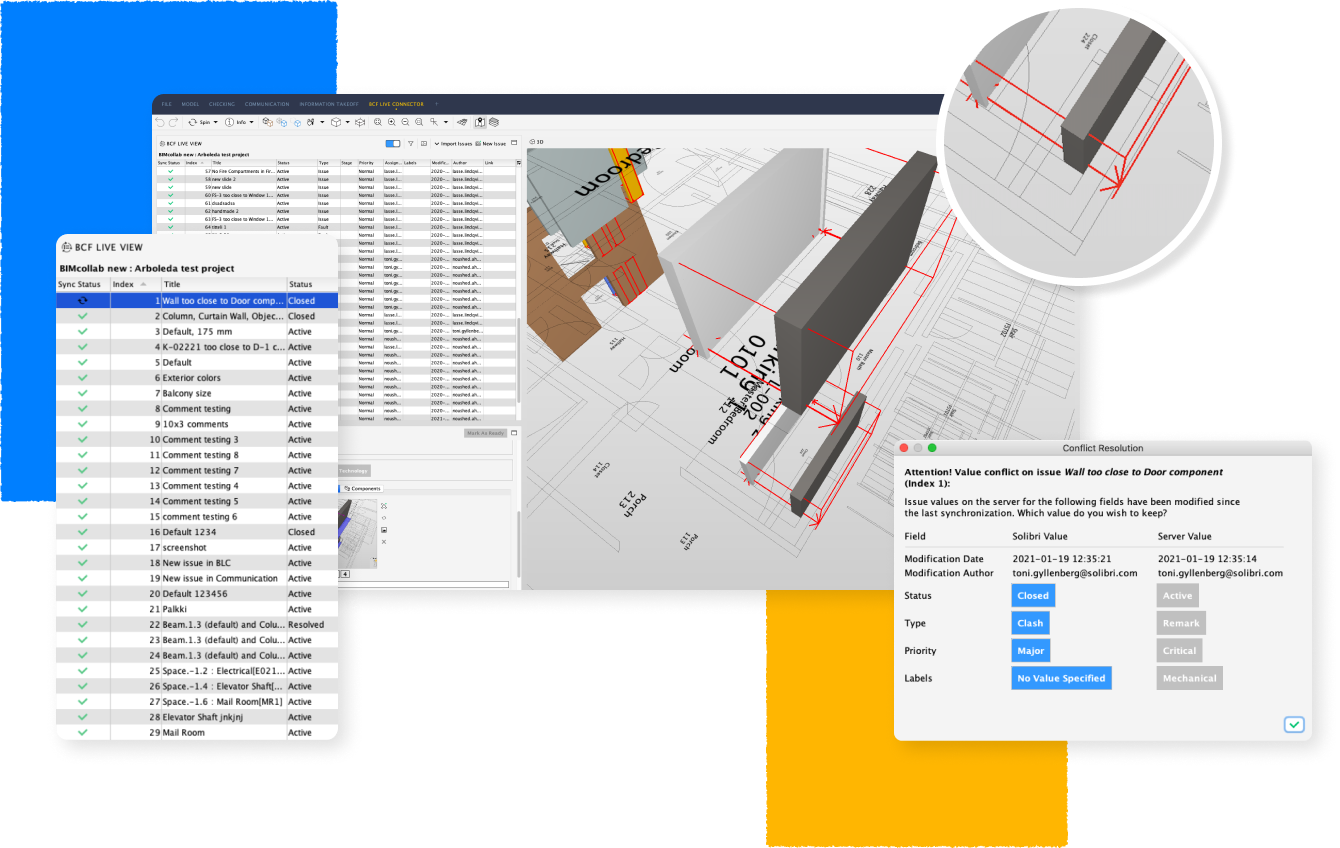Open the MODEL tab
The width and height of the screenshot is (1340, 848).
pos(190,104)
